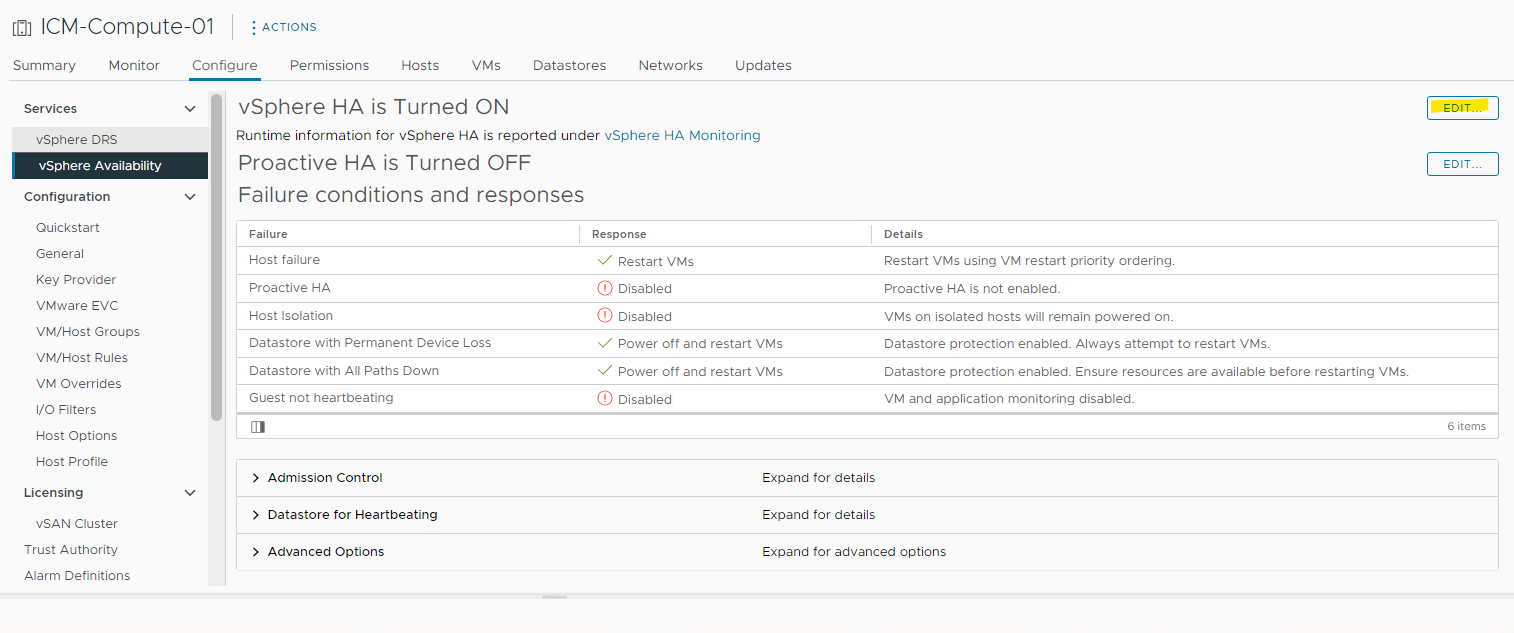Select vSphere DRS in sidebar
Viewport: 1514px width, 633px height.
click(x=110, y=139)
